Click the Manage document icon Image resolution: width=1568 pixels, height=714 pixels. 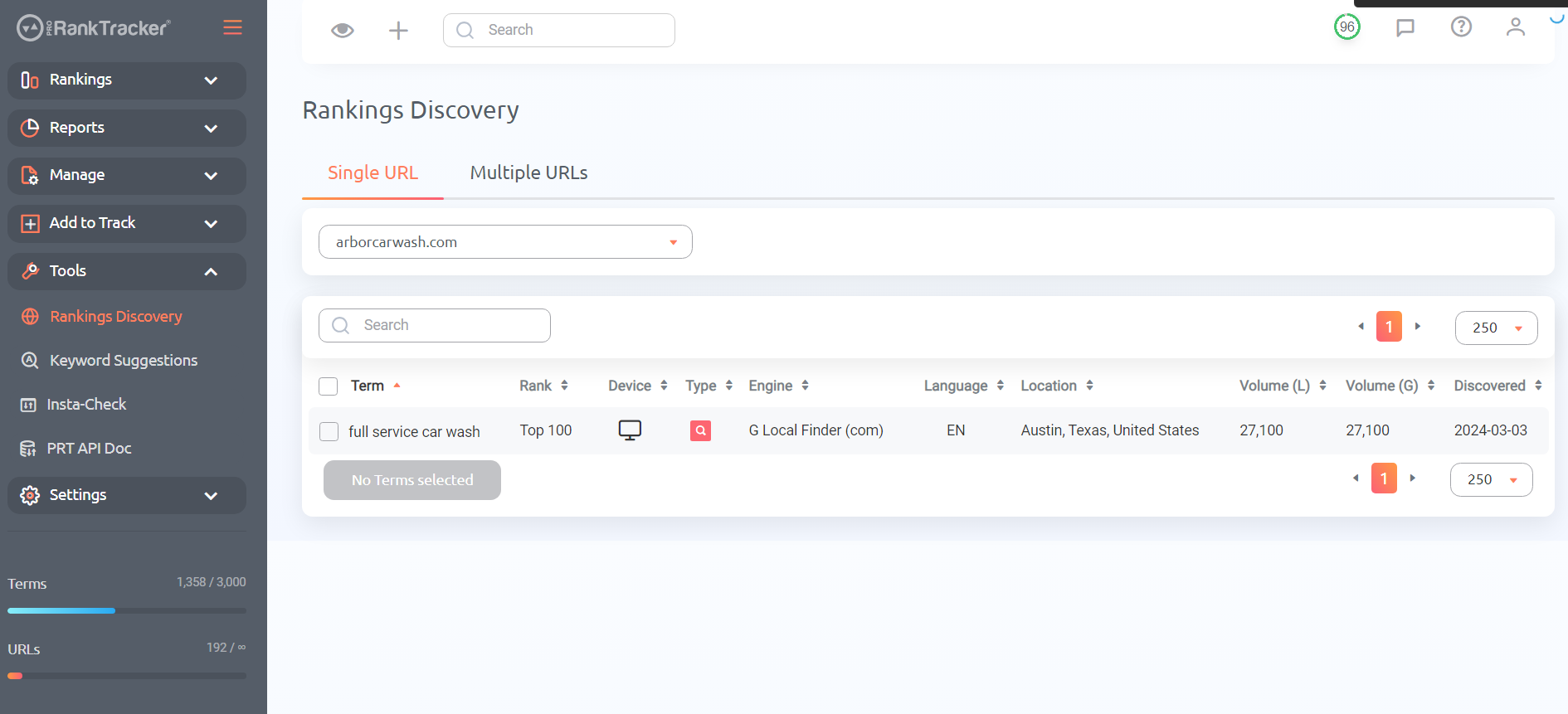tap(30, 176)
